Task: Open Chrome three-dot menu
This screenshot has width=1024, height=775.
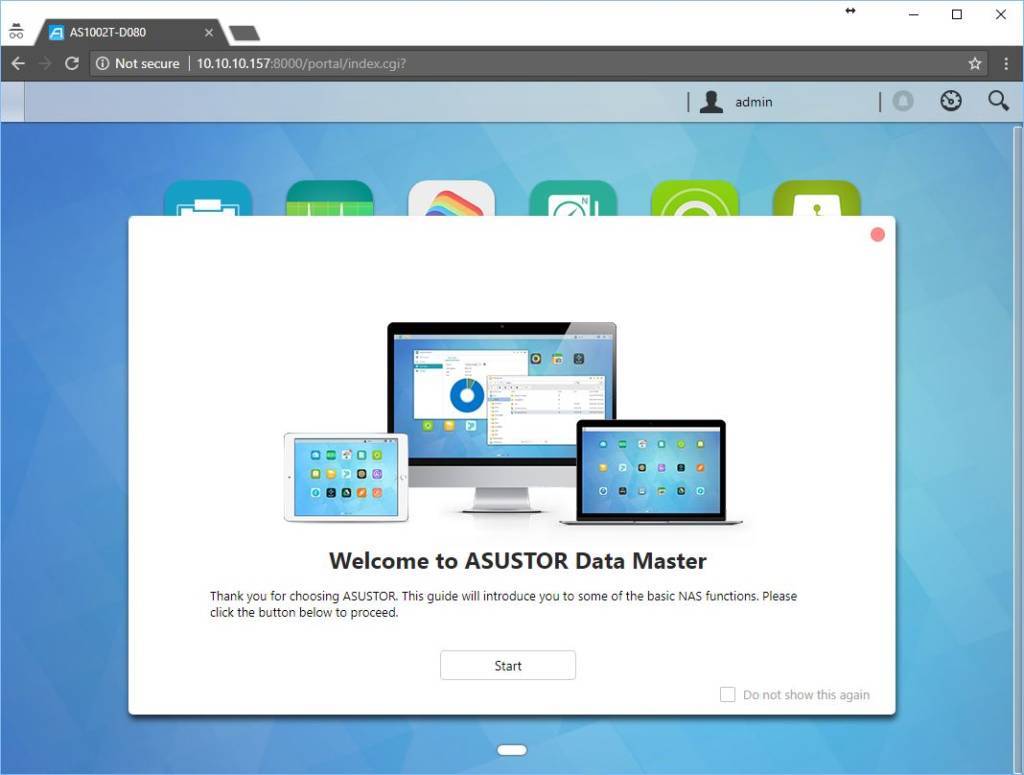Action: [1006, 63]
